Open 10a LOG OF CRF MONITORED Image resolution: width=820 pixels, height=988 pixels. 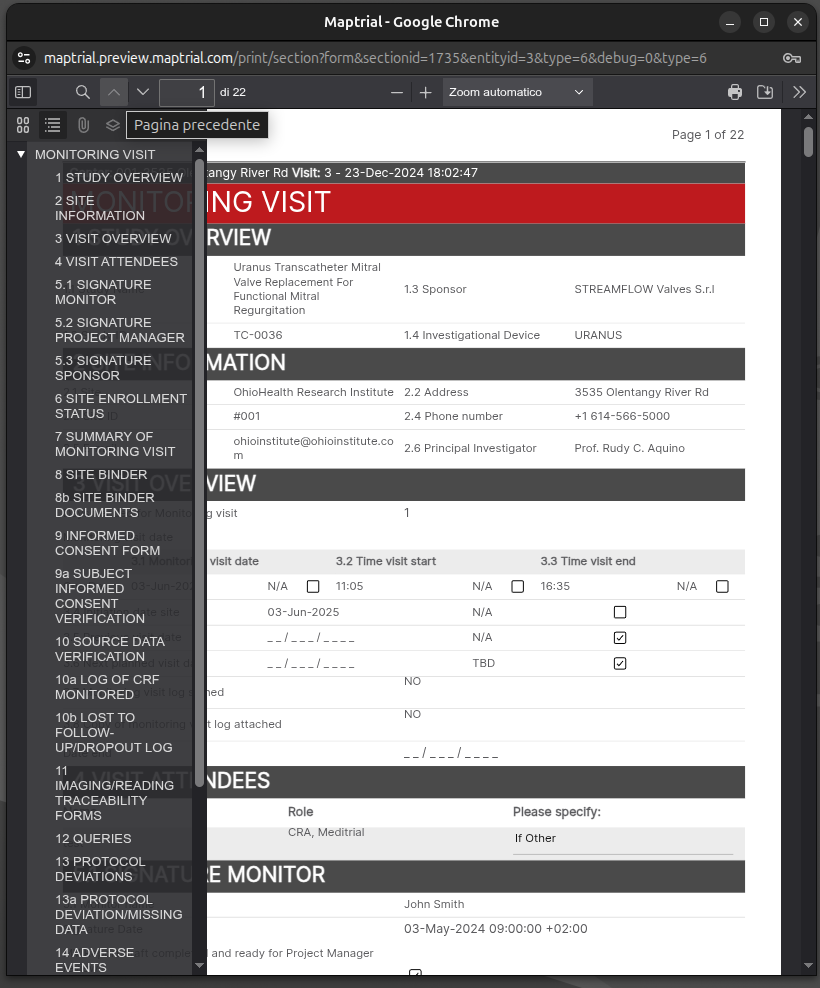[107, 687]
